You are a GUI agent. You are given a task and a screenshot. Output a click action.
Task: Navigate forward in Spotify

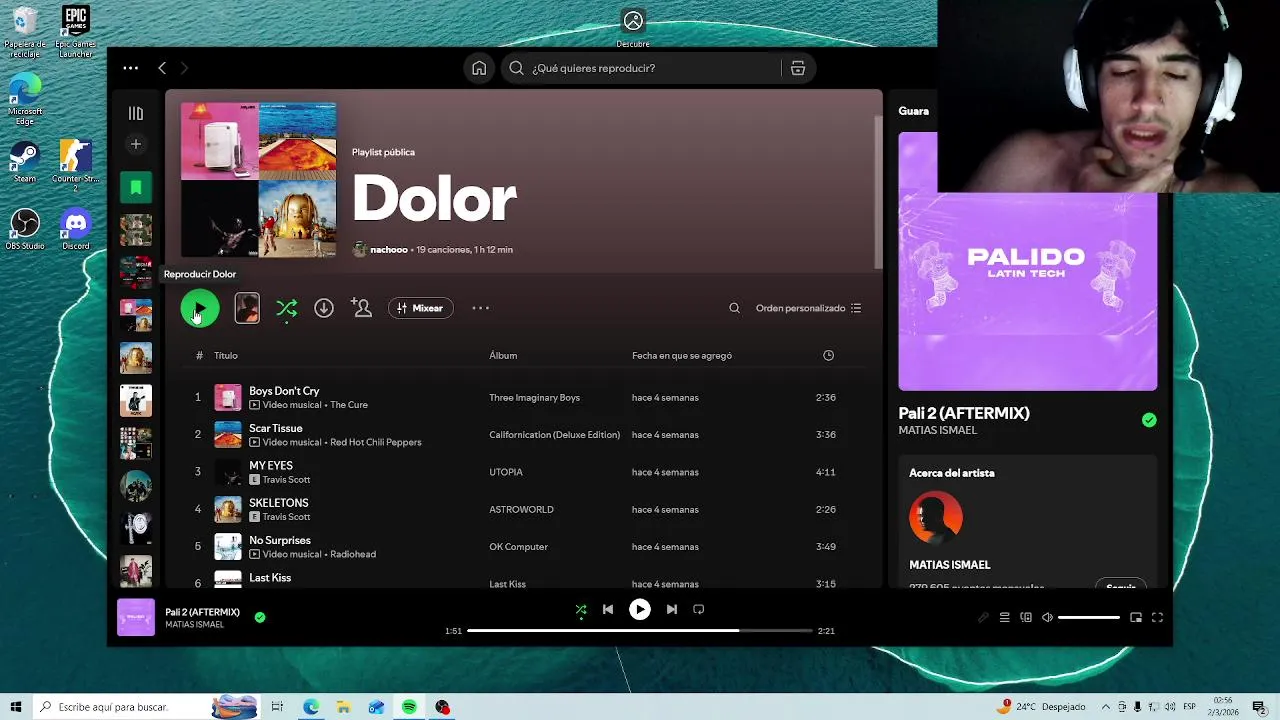[x=184, y=68]
